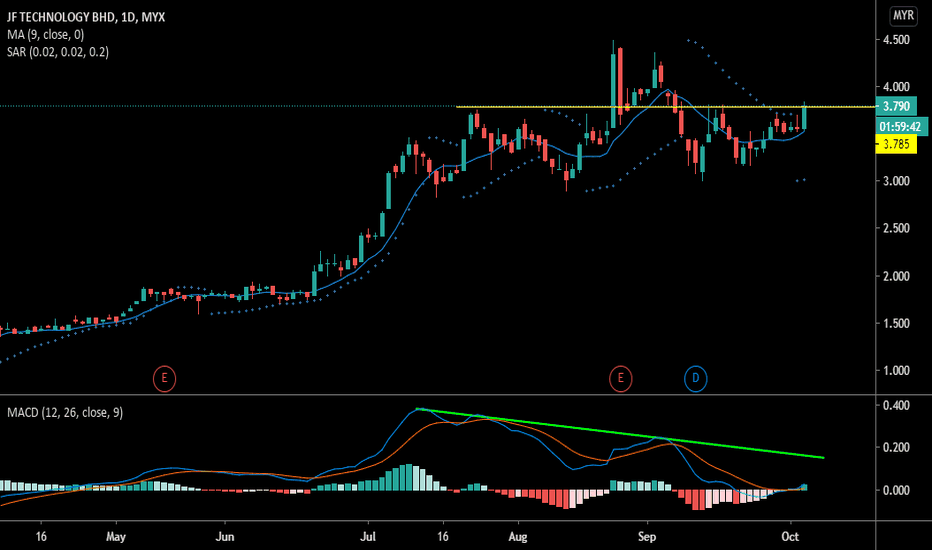Select the green MACD downtrend line

tap(620, 433)
